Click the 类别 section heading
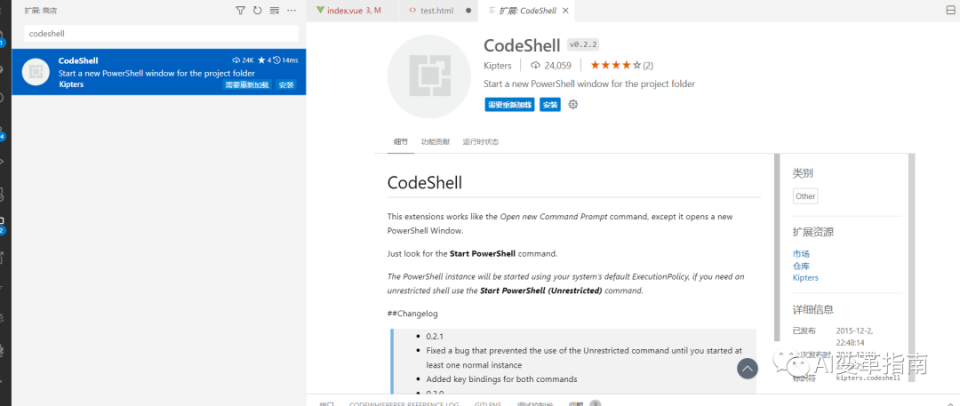 pos(803,173)
